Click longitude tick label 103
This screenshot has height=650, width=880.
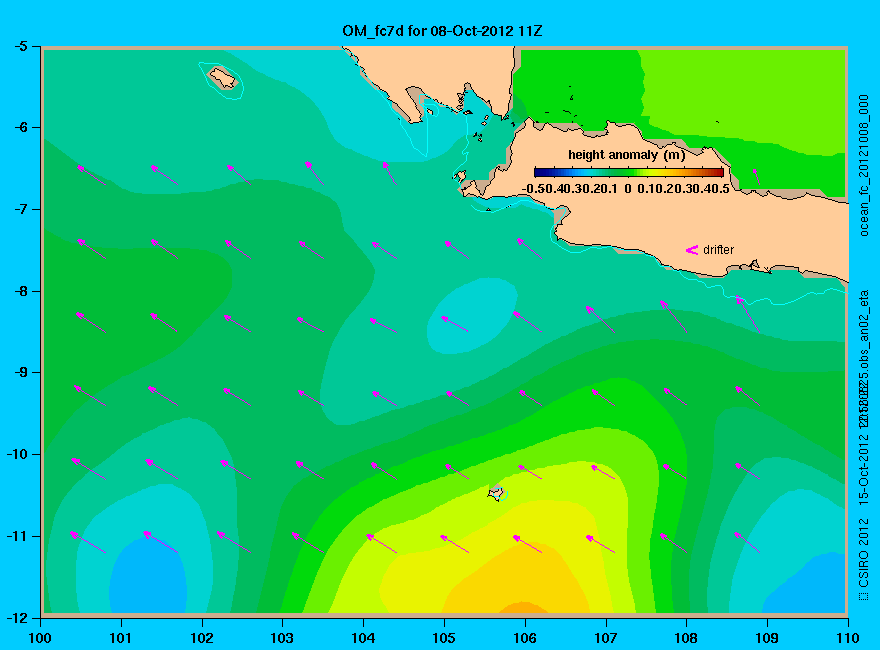click(x=282, y=638)
